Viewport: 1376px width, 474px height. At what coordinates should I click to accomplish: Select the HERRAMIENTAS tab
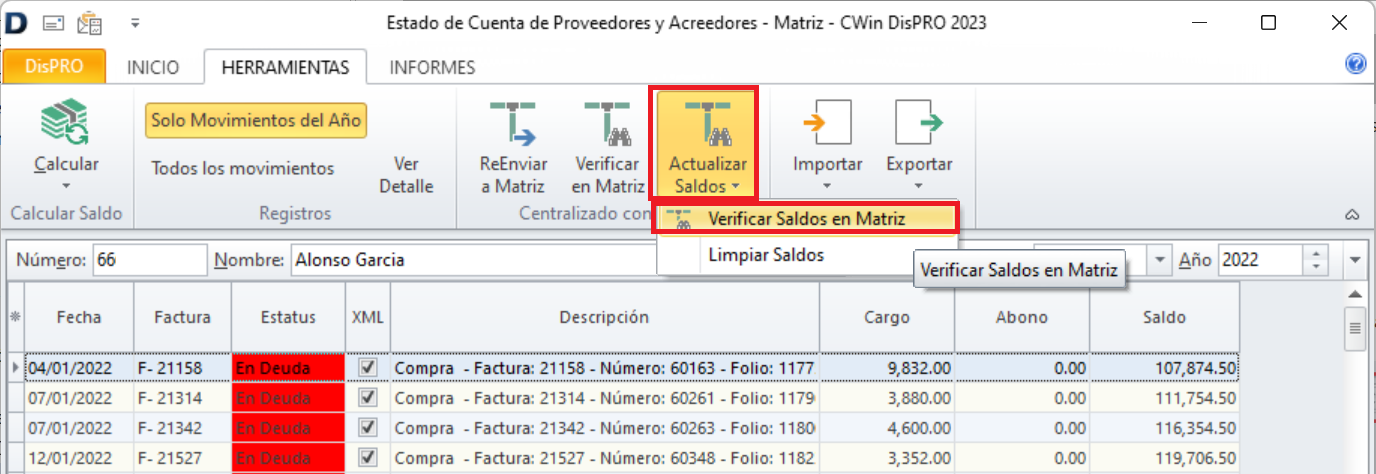285,68
